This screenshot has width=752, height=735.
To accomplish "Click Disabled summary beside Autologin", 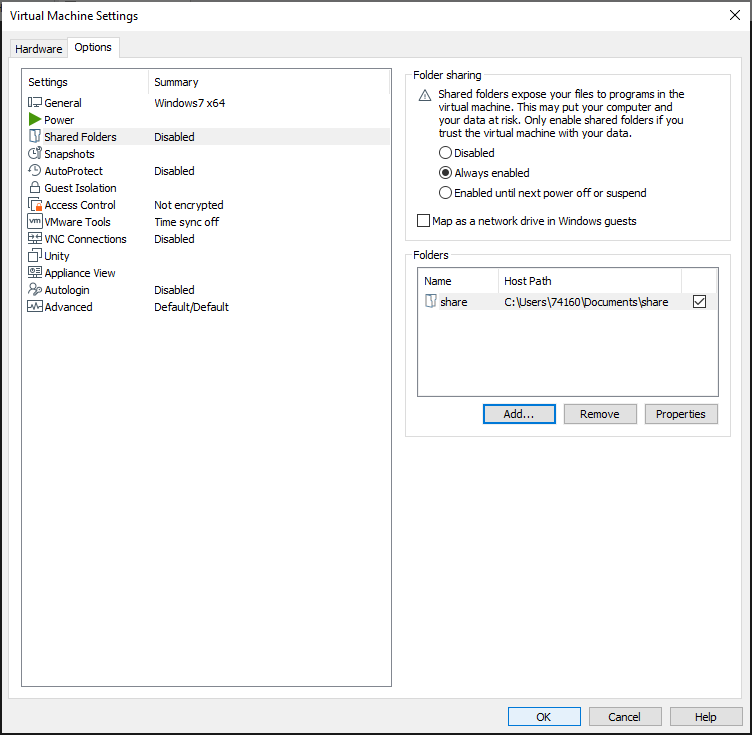I will tap(174, 290).
